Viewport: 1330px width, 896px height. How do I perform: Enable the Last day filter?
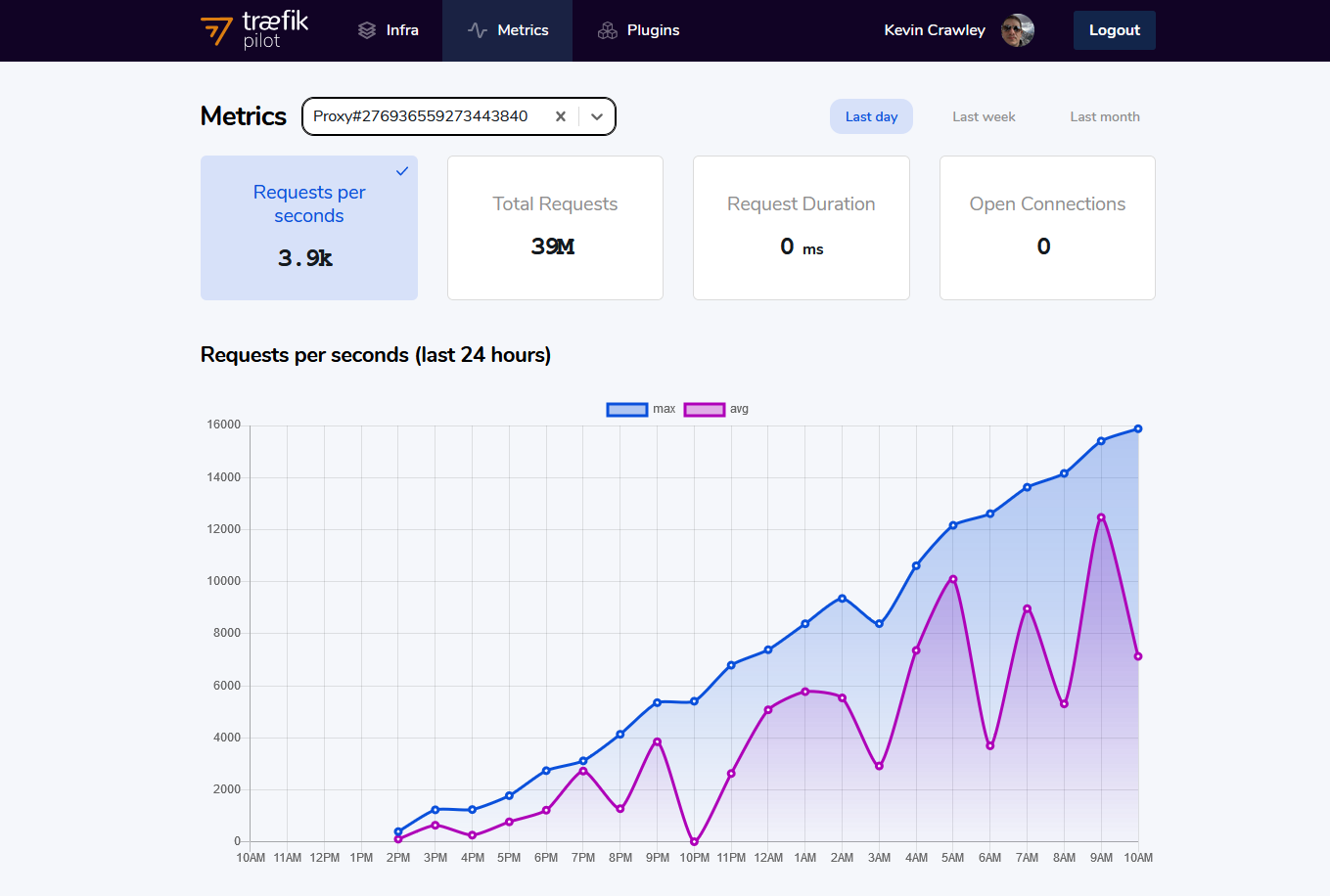tap(871, 115)
